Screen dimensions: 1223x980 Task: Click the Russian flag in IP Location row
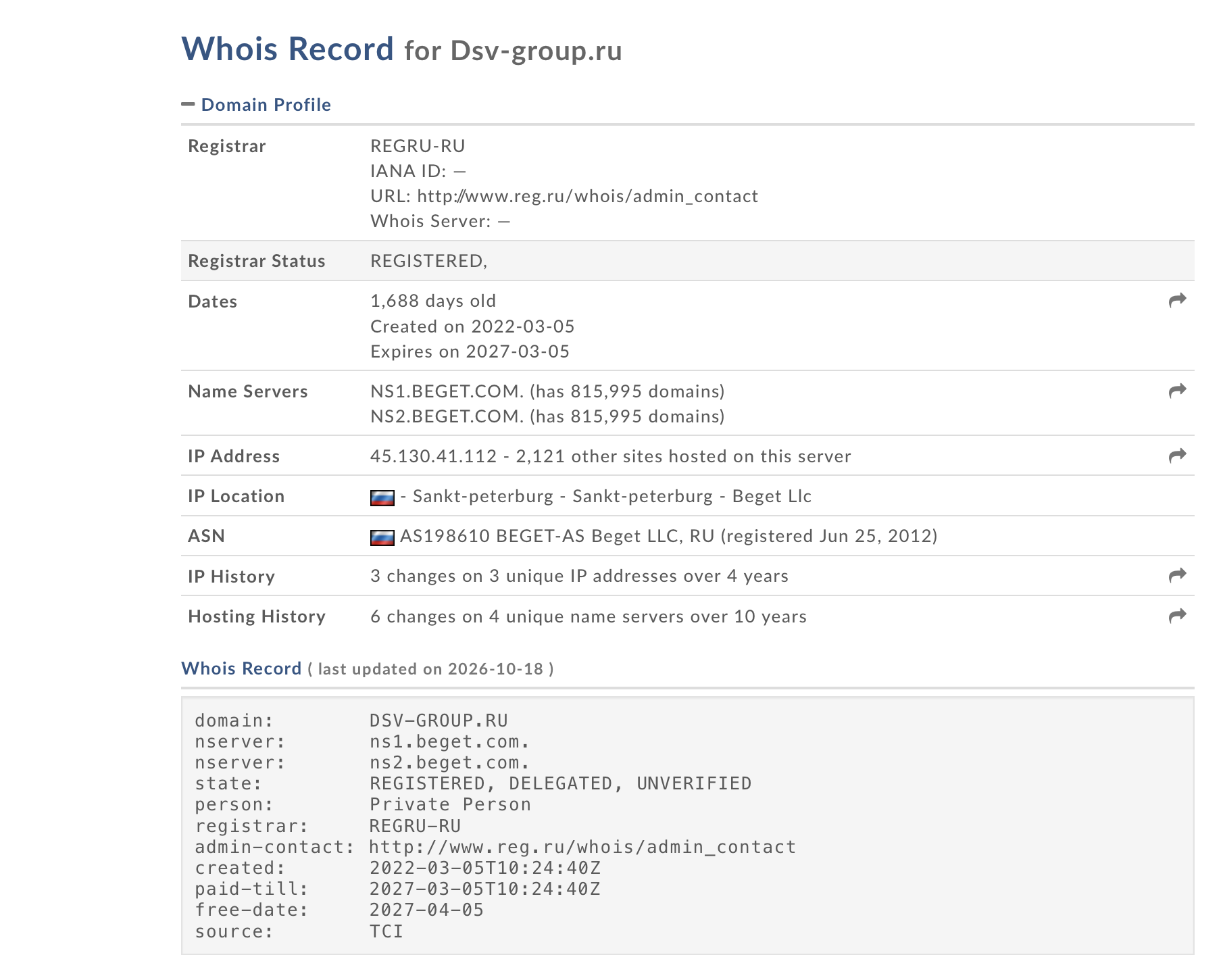click(382, 498)
